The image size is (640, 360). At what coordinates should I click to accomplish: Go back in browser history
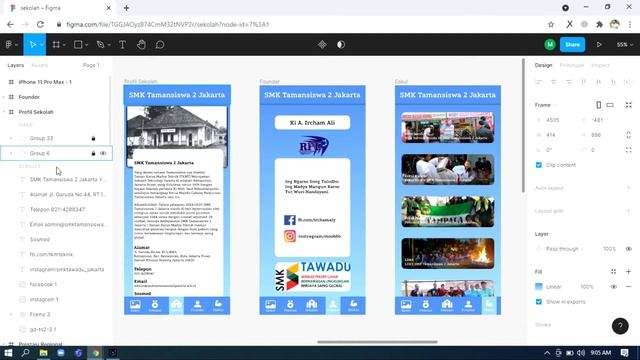click(10, 24)
